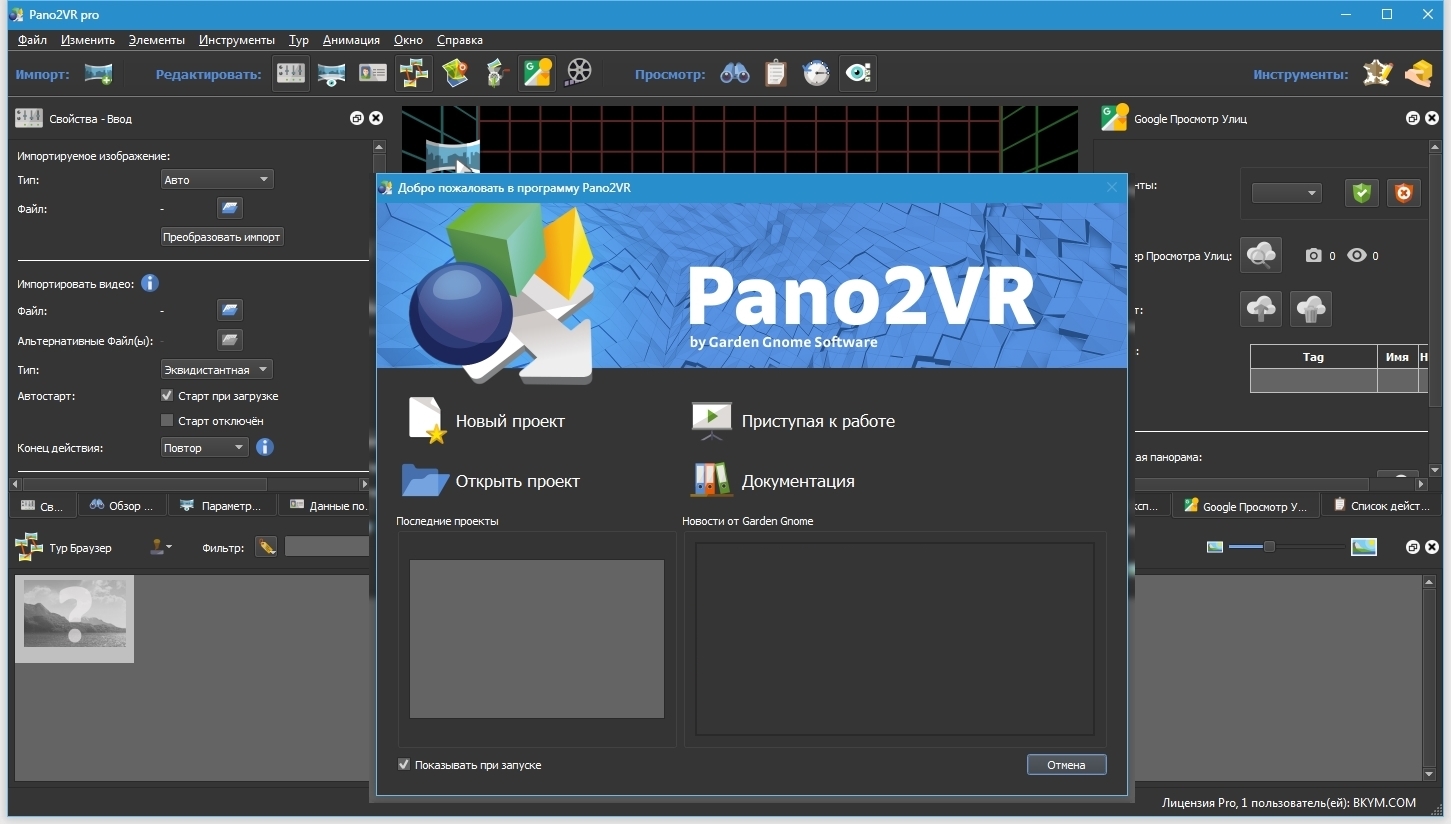Switch to the Параметр... tab

221,506
